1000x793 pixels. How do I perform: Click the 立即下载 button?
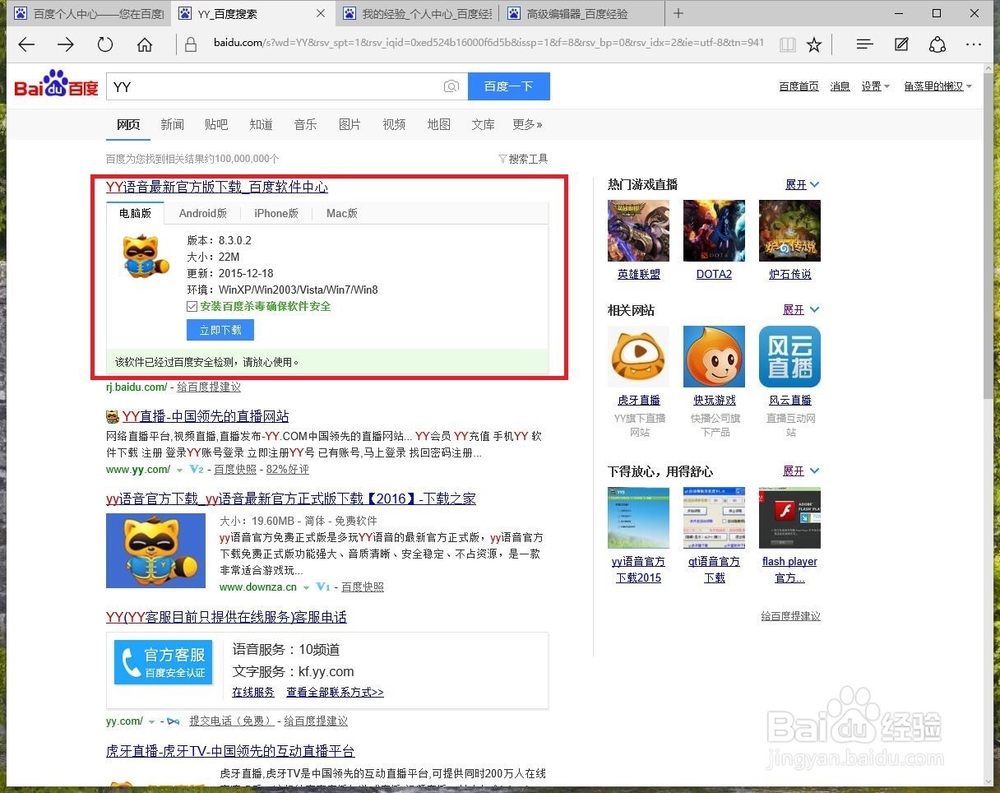[220, 330]
